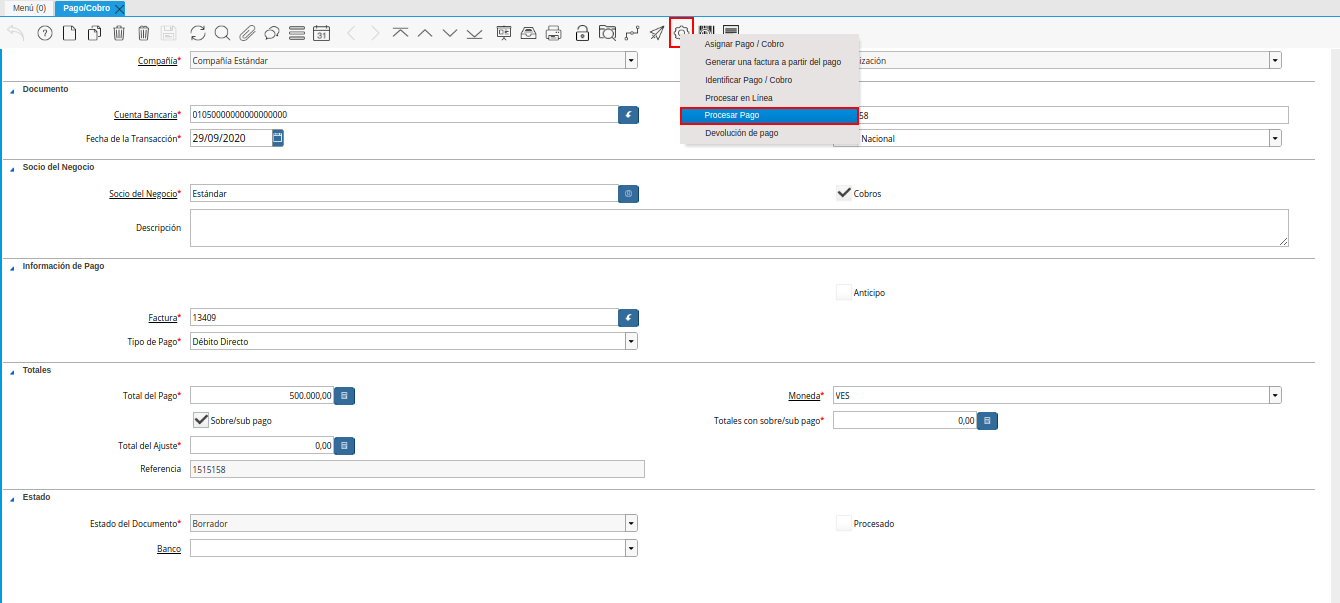Uncheck the Sobre/sub pago checkbox
The image size is (1340, 603).
(200, 421)
